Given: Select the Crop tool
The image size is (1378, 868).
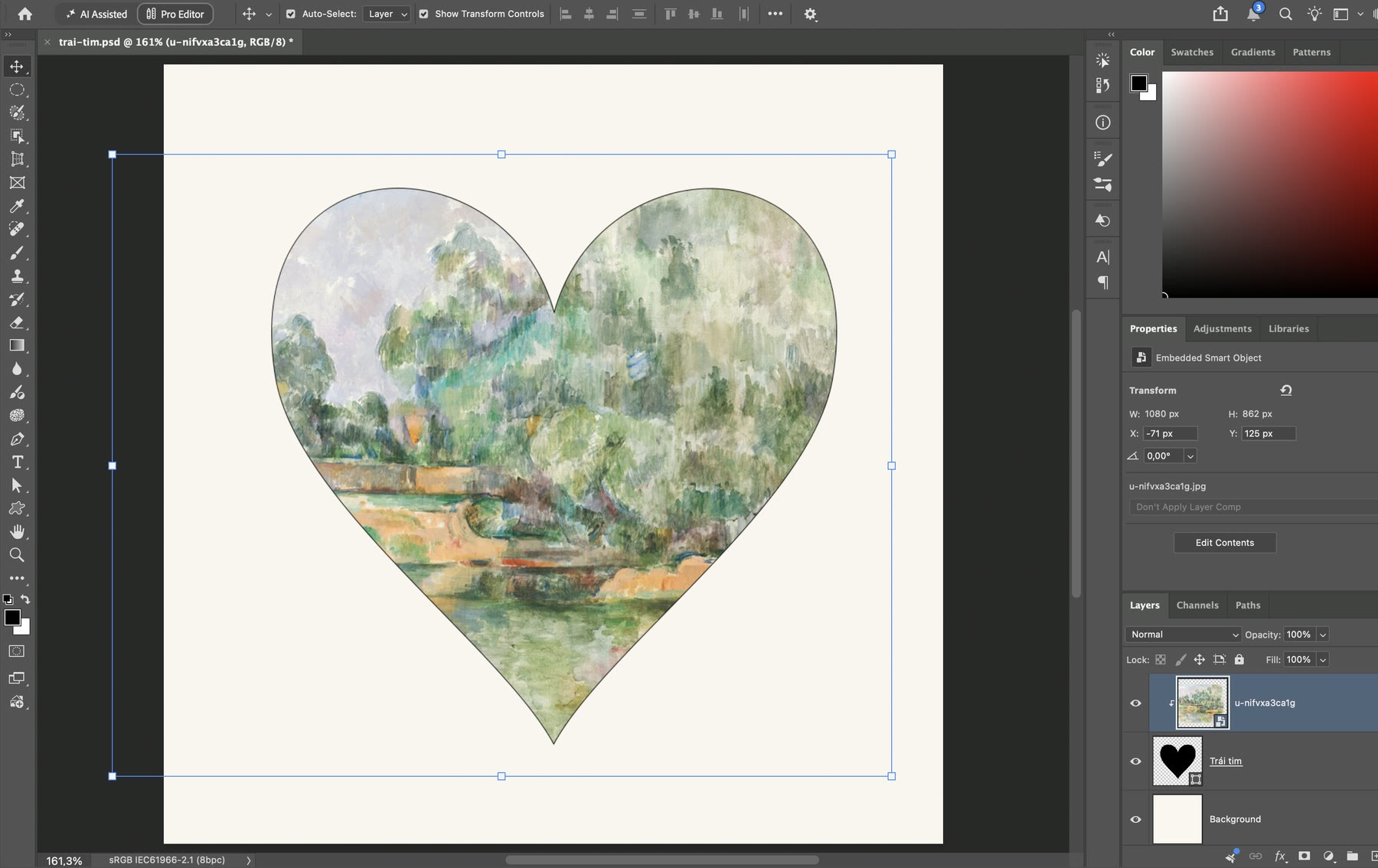Looking at the screenshot, I should click(17, 159).
